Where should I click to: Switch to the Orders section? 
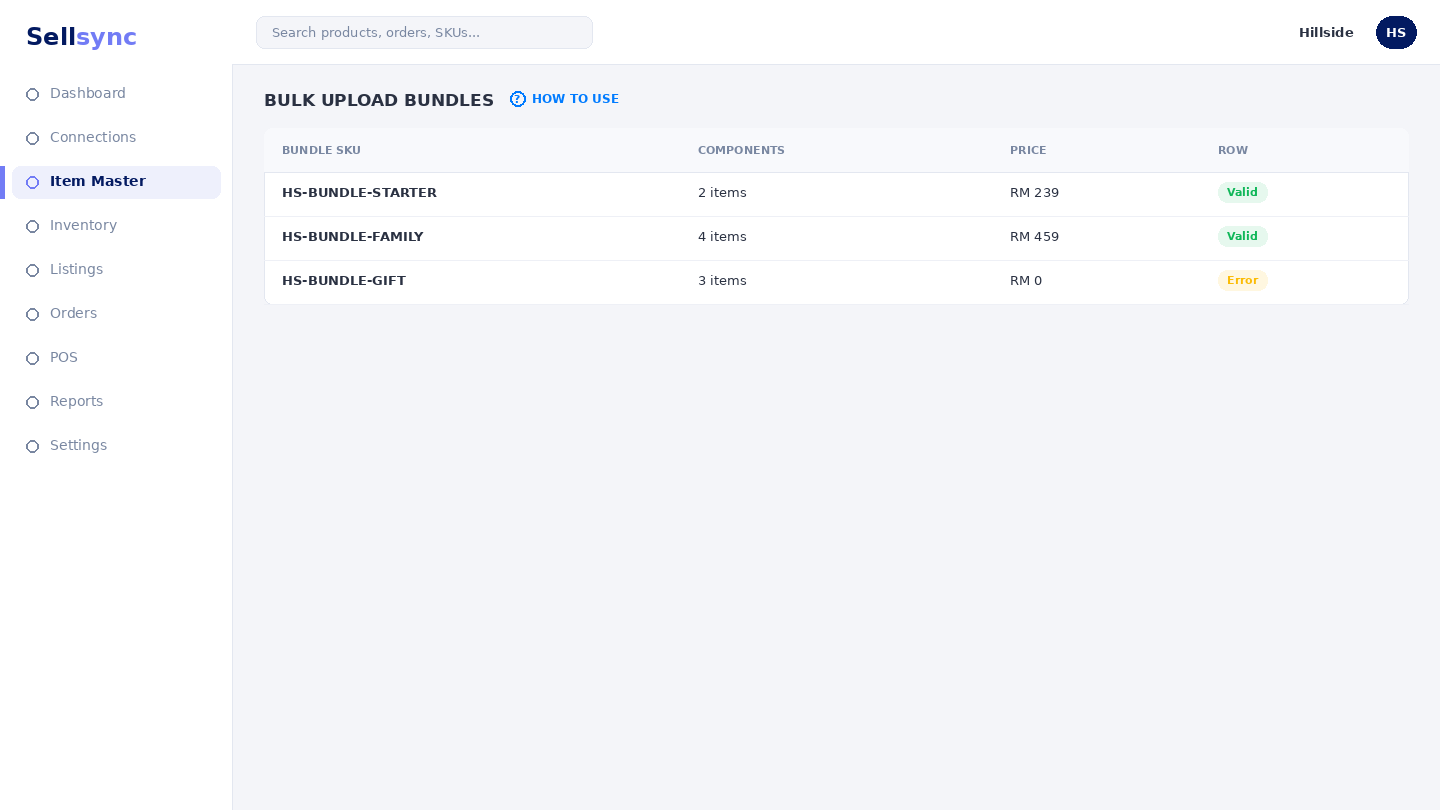click(x=116, y=314)
